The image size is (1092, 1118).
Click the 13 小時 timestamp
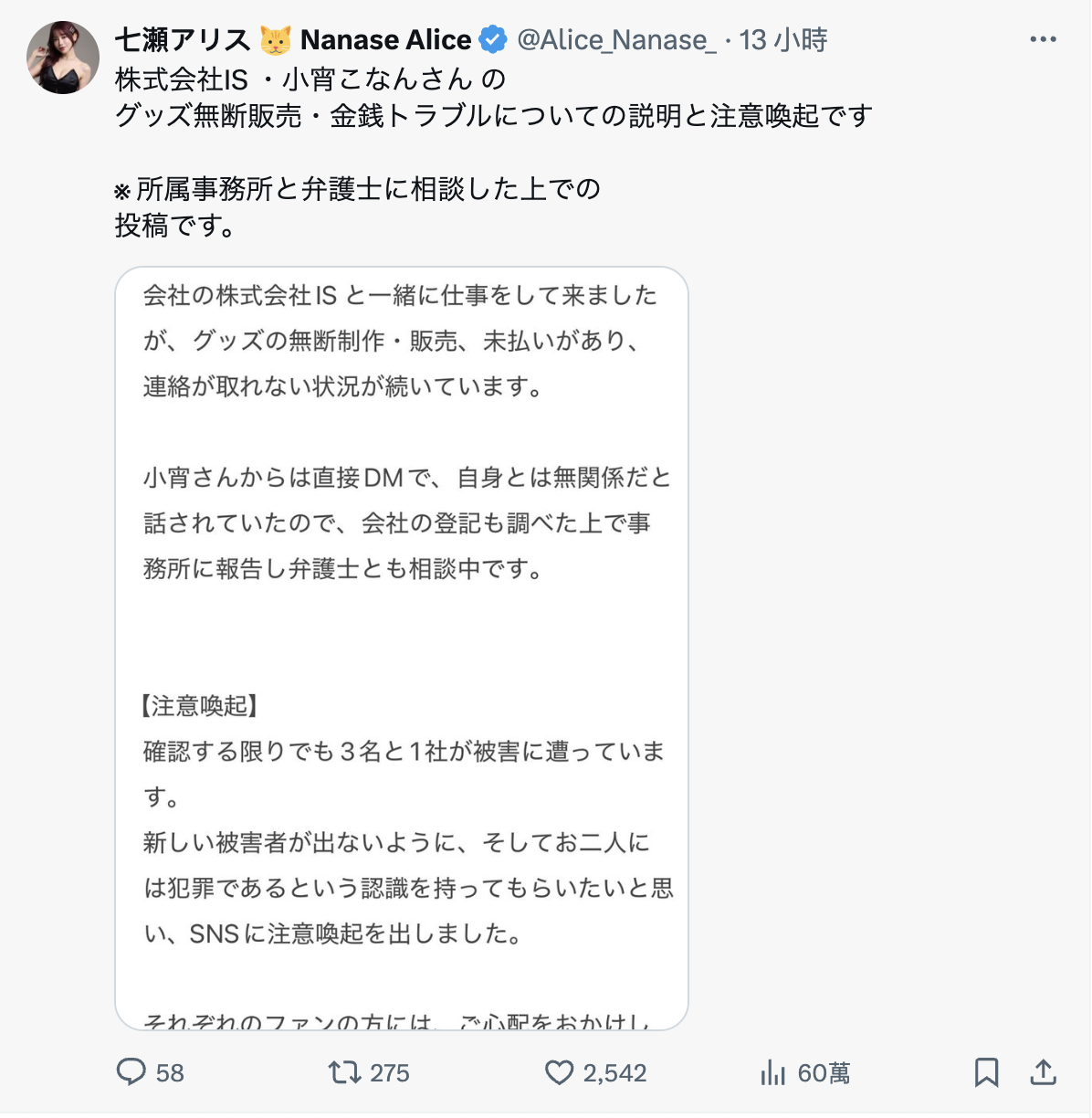click(783, 39)
